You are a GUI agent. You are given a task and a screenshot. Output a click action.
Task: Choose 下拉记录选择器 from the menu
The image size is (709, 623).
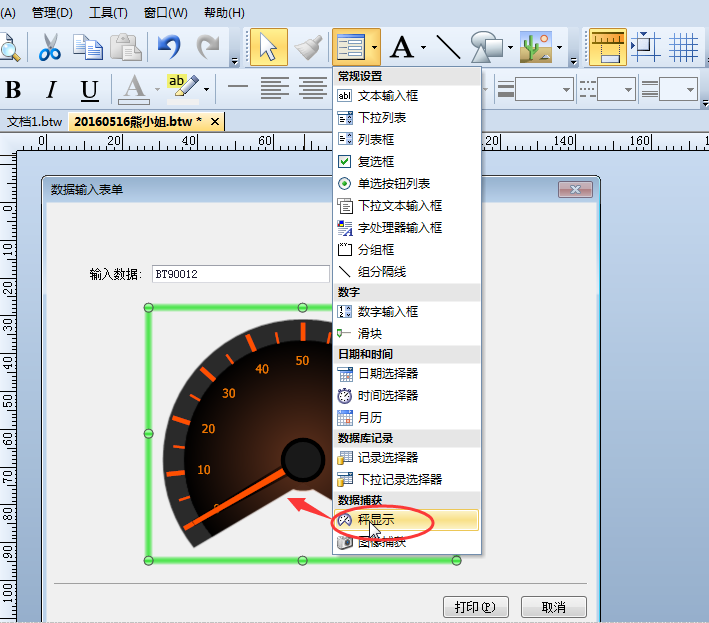tap(406, 479)
